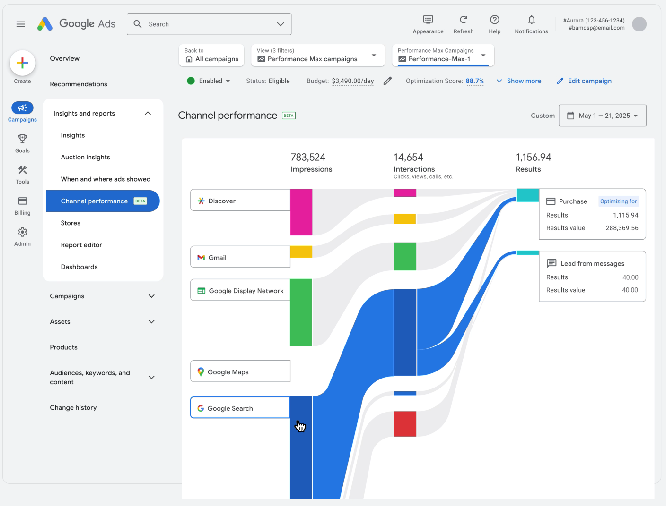666x506 pixels.
Task: Click the Discover channel icon
Action: tap(201, 201)
